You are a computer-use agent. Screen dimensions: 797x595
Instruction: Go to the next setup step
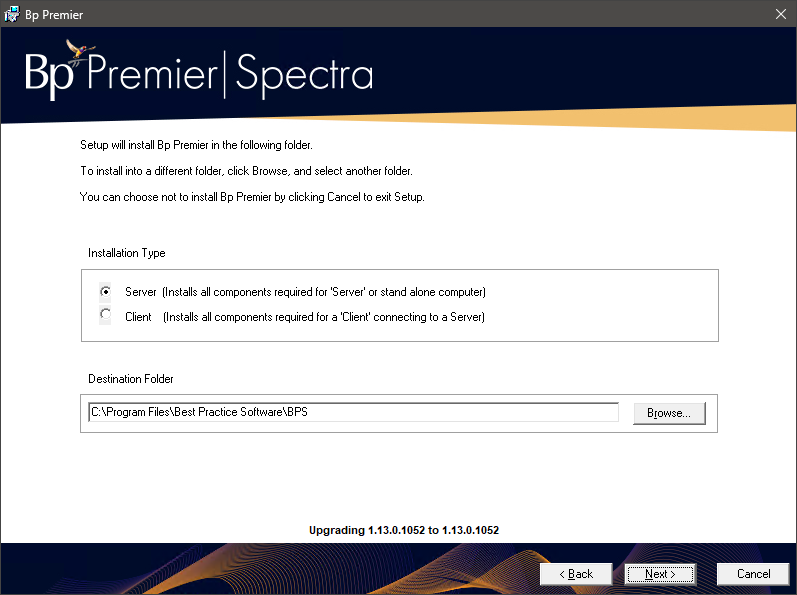click(x=660, y=574)
